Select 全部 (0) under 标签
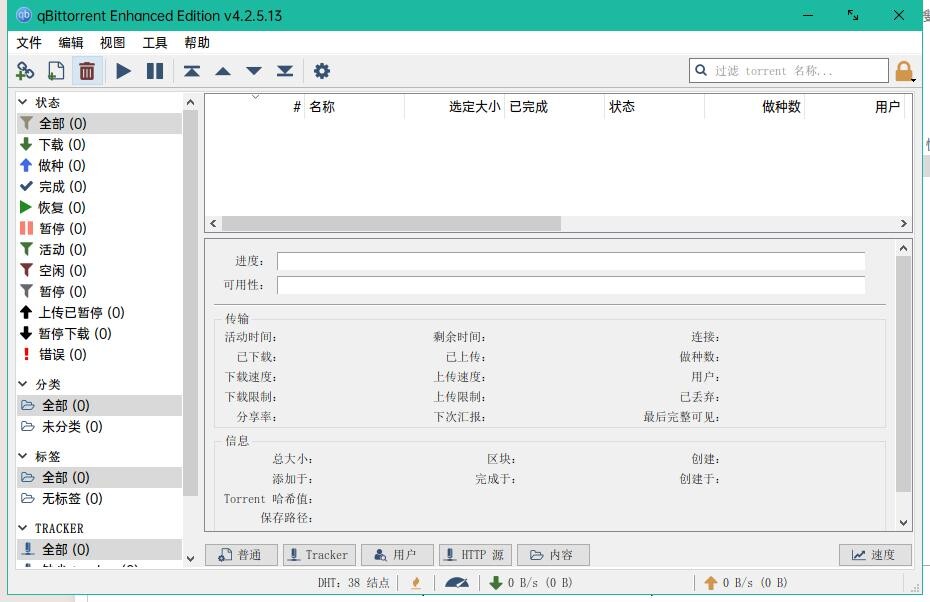The image size is (930, 602). [x=99, y=477]
